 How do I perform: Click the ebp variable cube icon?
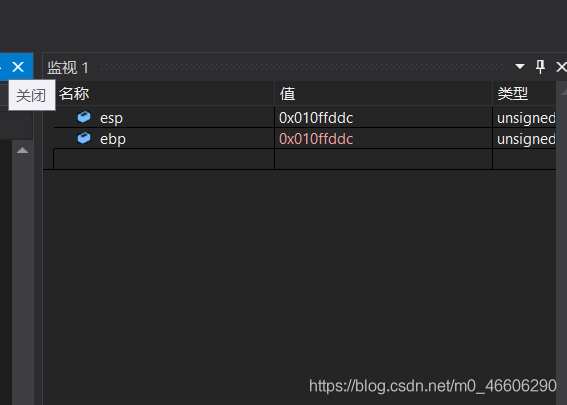click(84, 138)
